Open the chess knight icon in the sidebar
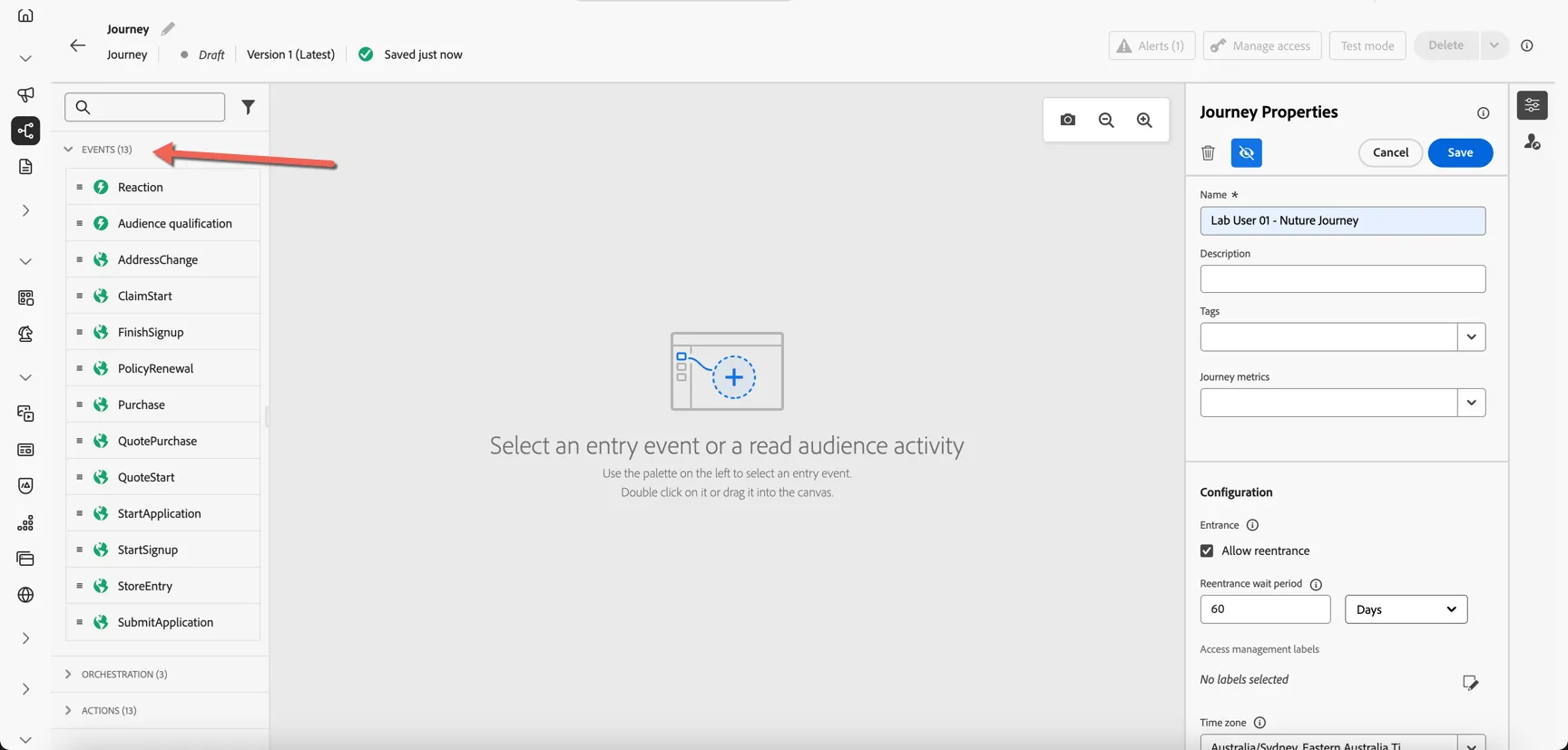Image resolution: width=1568 pixels, height=750 pixels. pyautogui.click(x=25, y=334)
